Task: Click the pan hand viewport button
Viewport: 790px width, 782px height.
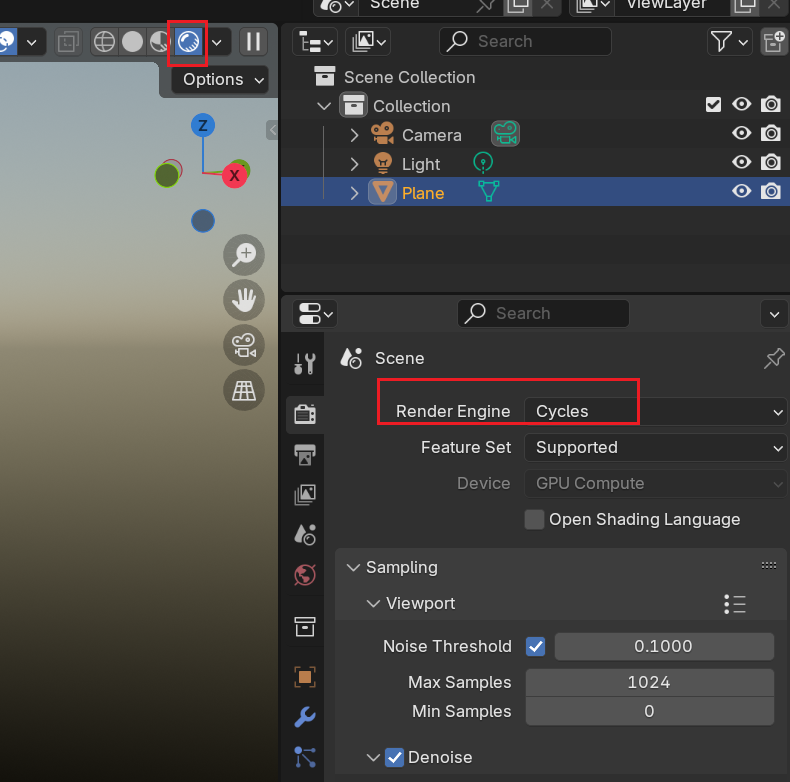Action: click(x=244, y=300)
